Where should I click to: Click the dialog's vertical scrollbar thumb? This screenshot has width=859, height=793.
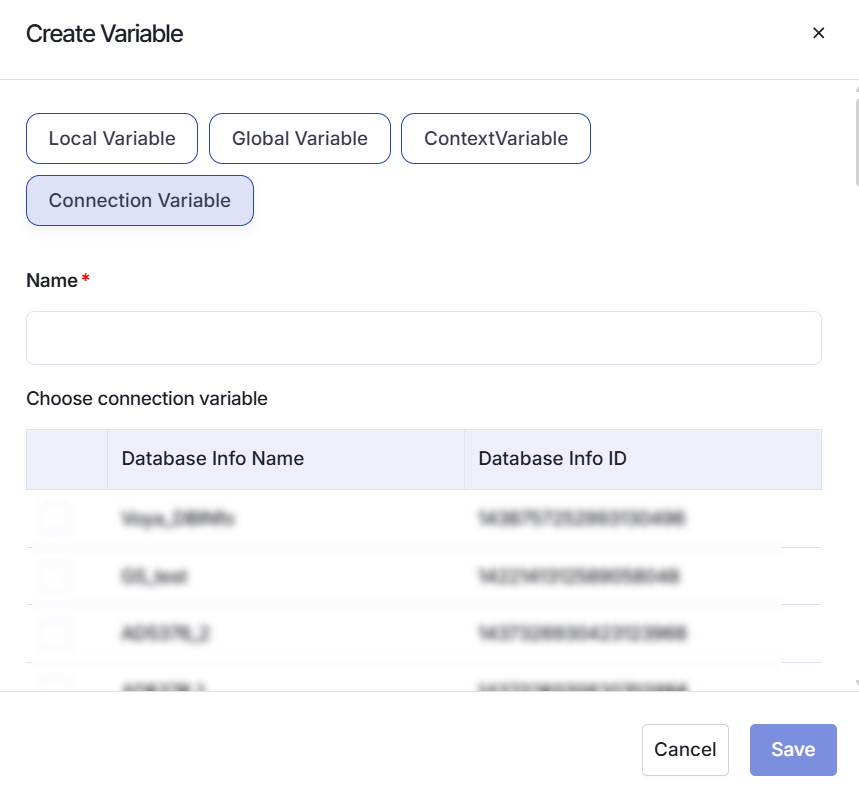pos(857,142)
